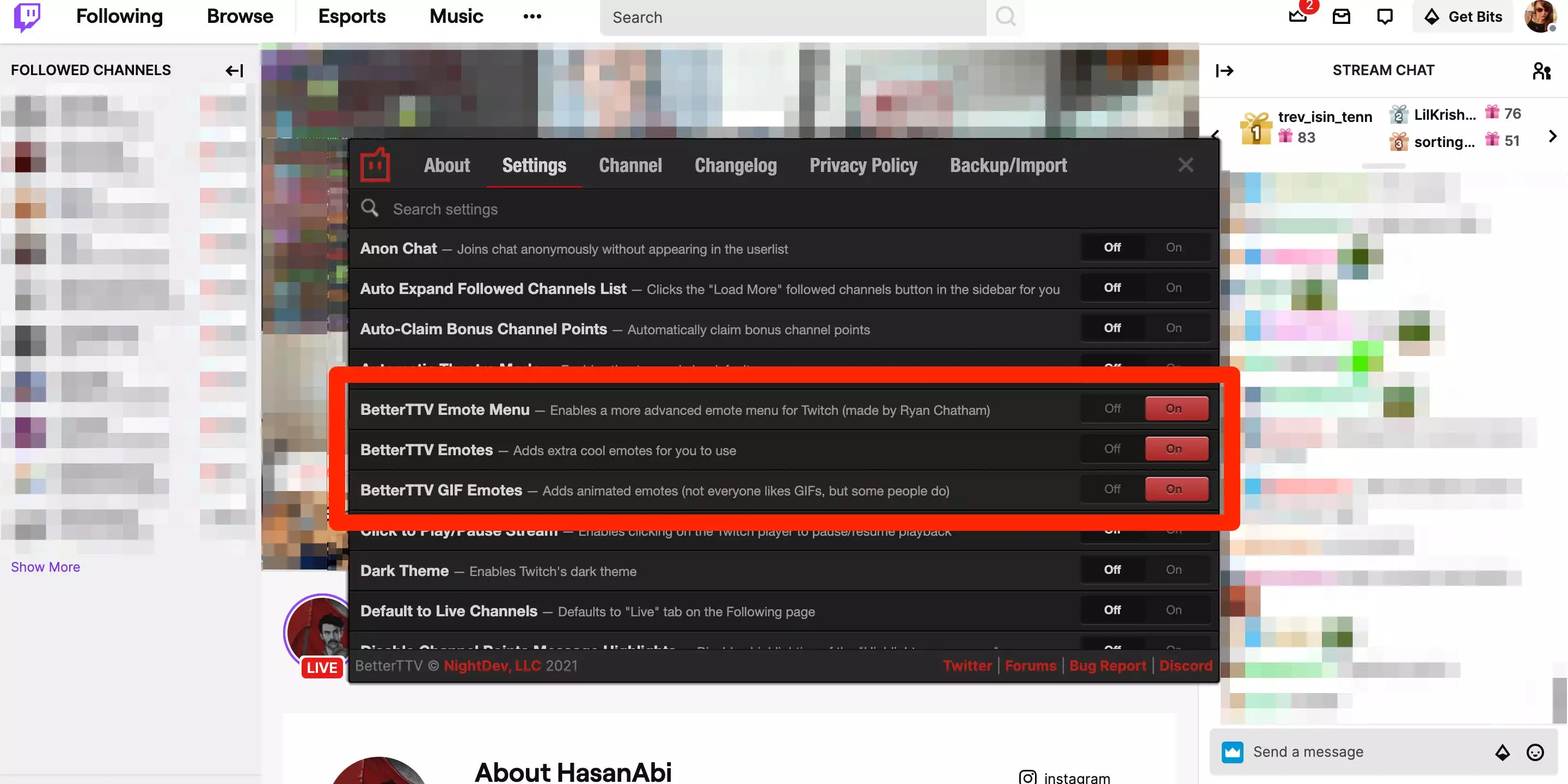Turn BetterTTV Emotes off
This screenshot has height=784, width=1568.
[1112, 449]
